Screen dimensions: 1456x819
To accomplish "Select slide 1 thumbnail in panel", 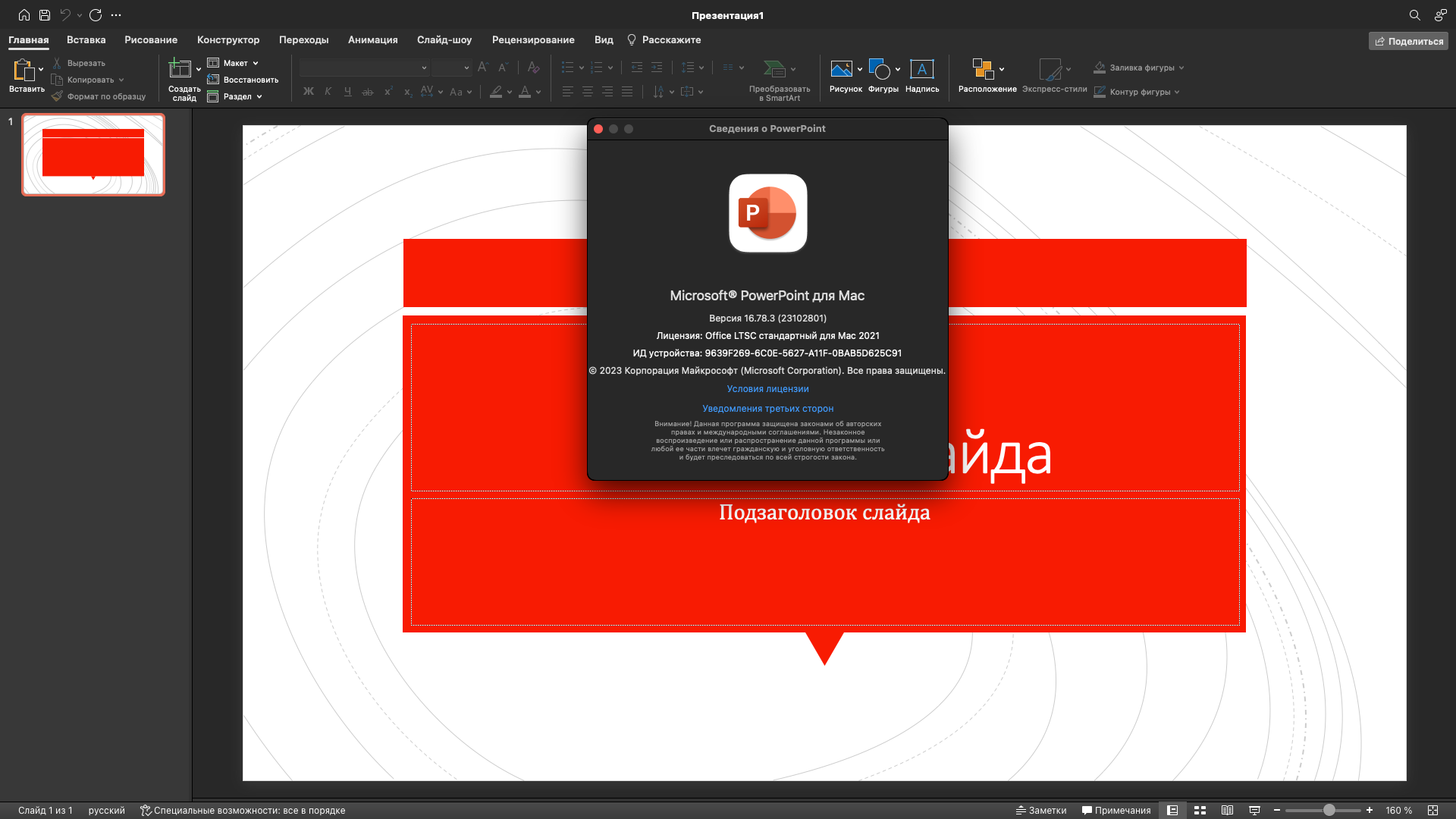I will point(93,155).
